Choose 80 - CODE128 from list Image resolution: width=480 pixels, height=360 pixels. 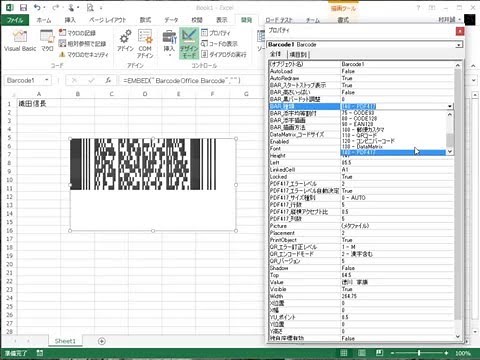393,119
